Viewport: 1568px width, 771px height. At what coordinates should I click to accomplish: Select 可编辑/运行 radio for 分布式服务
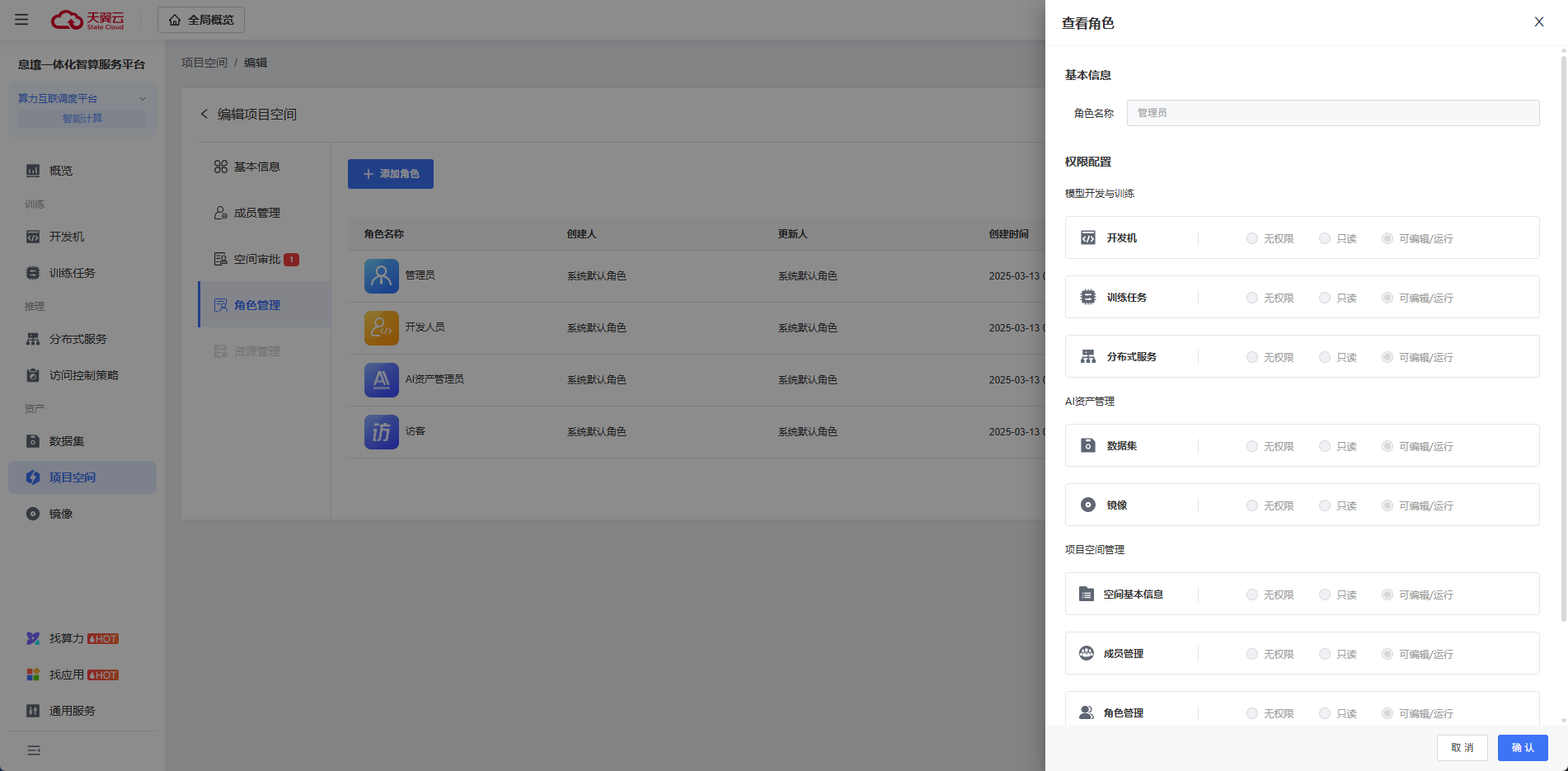(x=1387, y=357)
